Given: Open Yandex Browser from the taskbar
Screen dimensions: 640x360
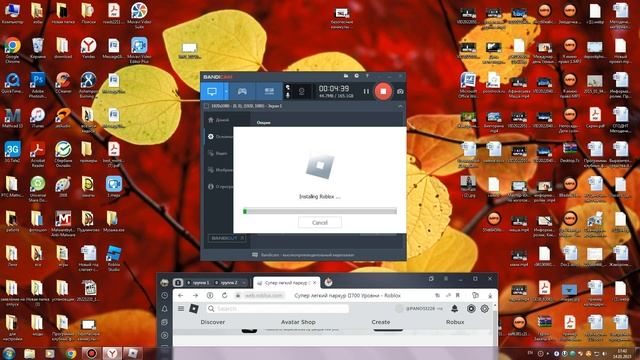Looking at the screenshot, I should 112,353.
